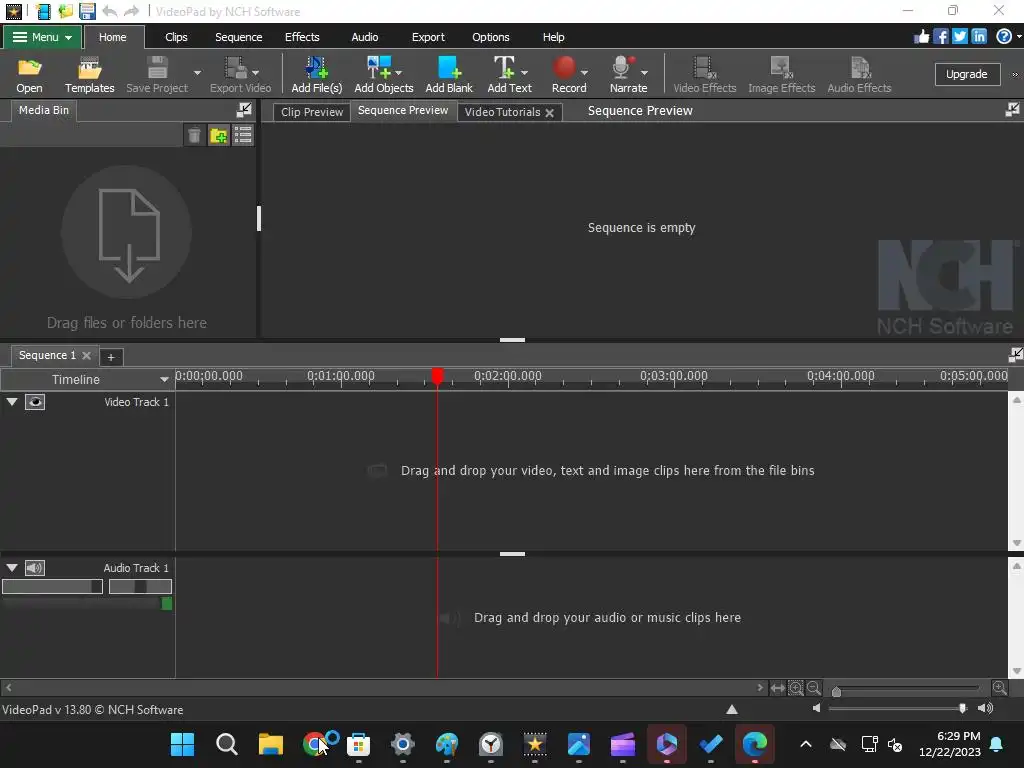The height and width of the screenshot is (768, 1024).
Task: Click the timeline zoom out magnifier
Action: point(813,687)
